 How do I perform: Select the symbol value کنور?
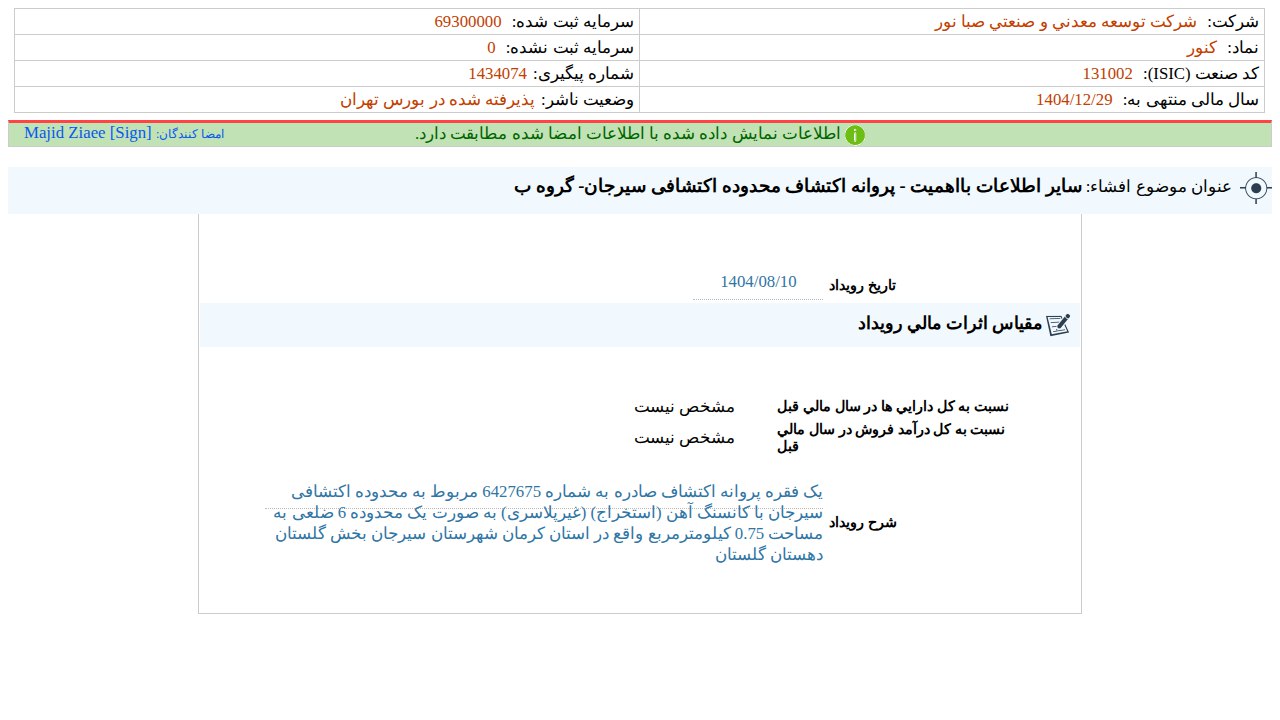(x=1201, y=48)
